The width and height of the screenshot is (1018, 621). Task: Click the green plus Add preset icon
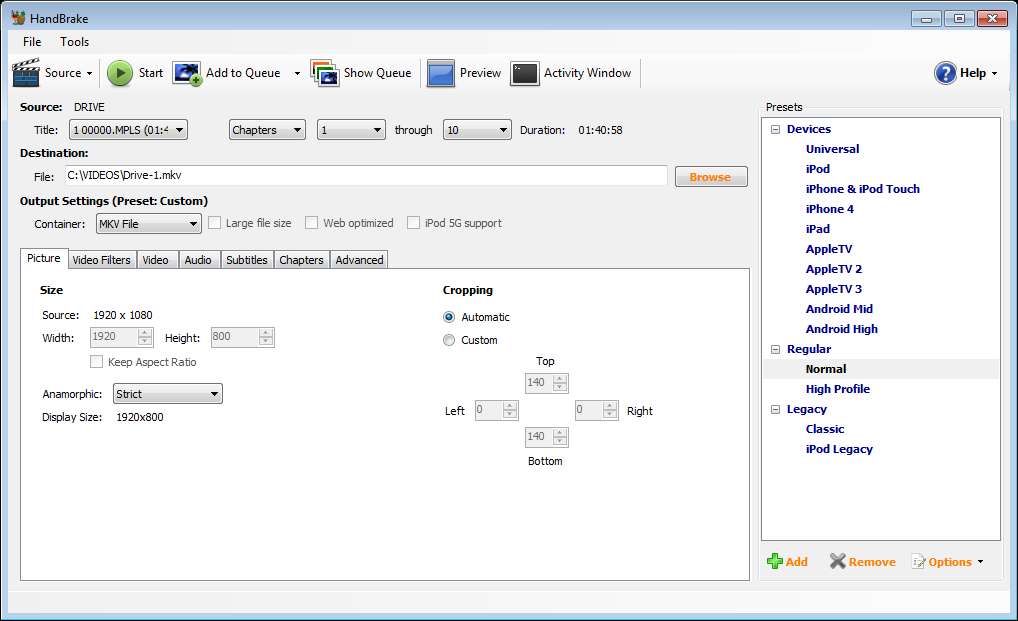pyautogui.click(x=775, y=562)
